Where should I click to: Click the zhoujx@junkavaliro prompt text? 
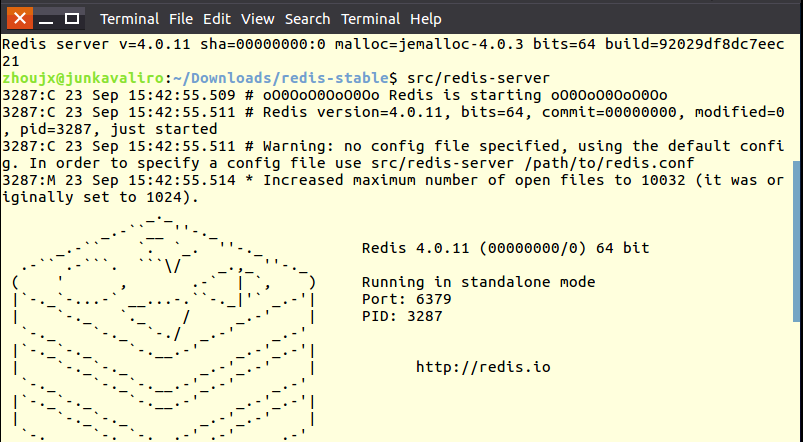click(x=83, y=78)
